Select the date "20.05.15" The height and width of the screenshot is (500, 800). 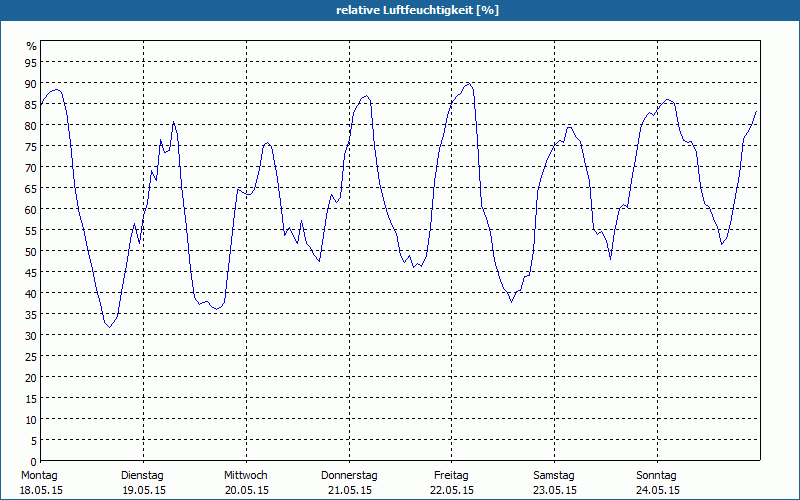[x=247, y=490]
